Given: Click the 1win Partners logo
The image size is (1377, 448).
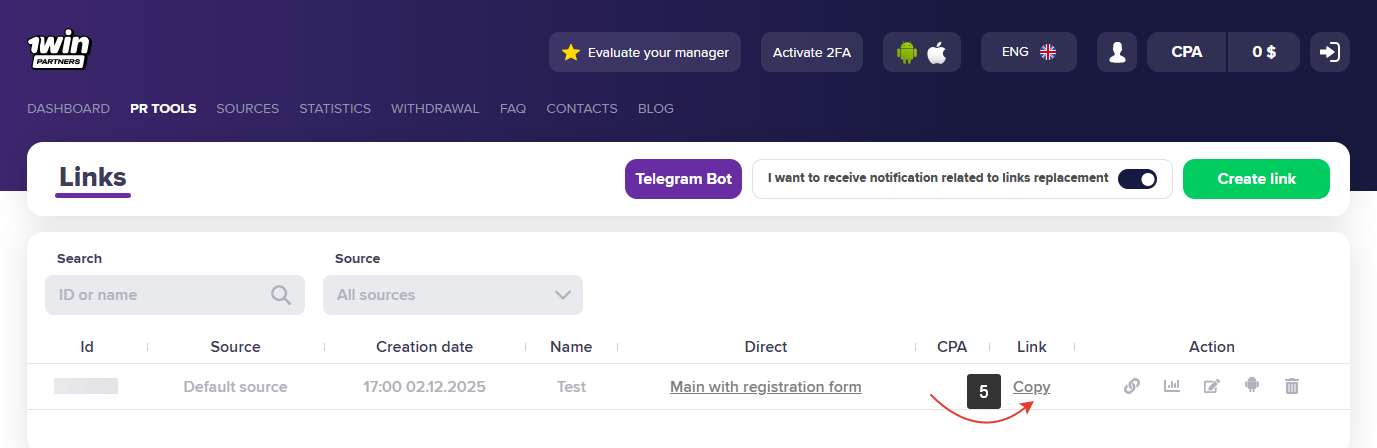Looking at the screenshot, I should click(x=59, y=51).
